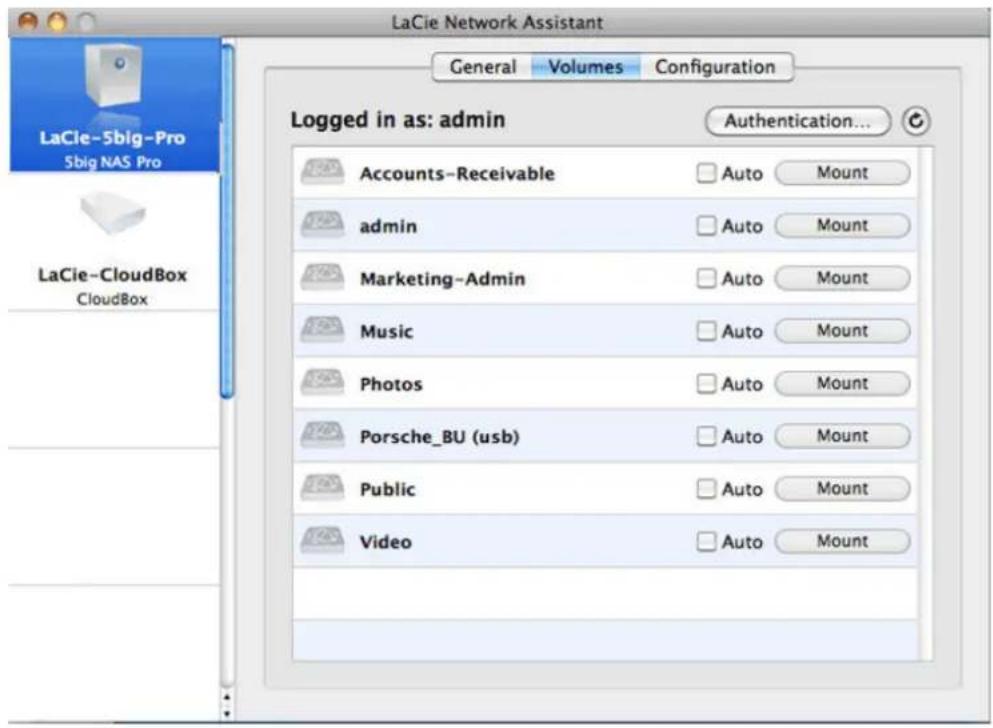993x728 pixels.
Task: Check Auto for Porsche_BU (usb)
Action: pyautogui.click(x=706, y=436)
